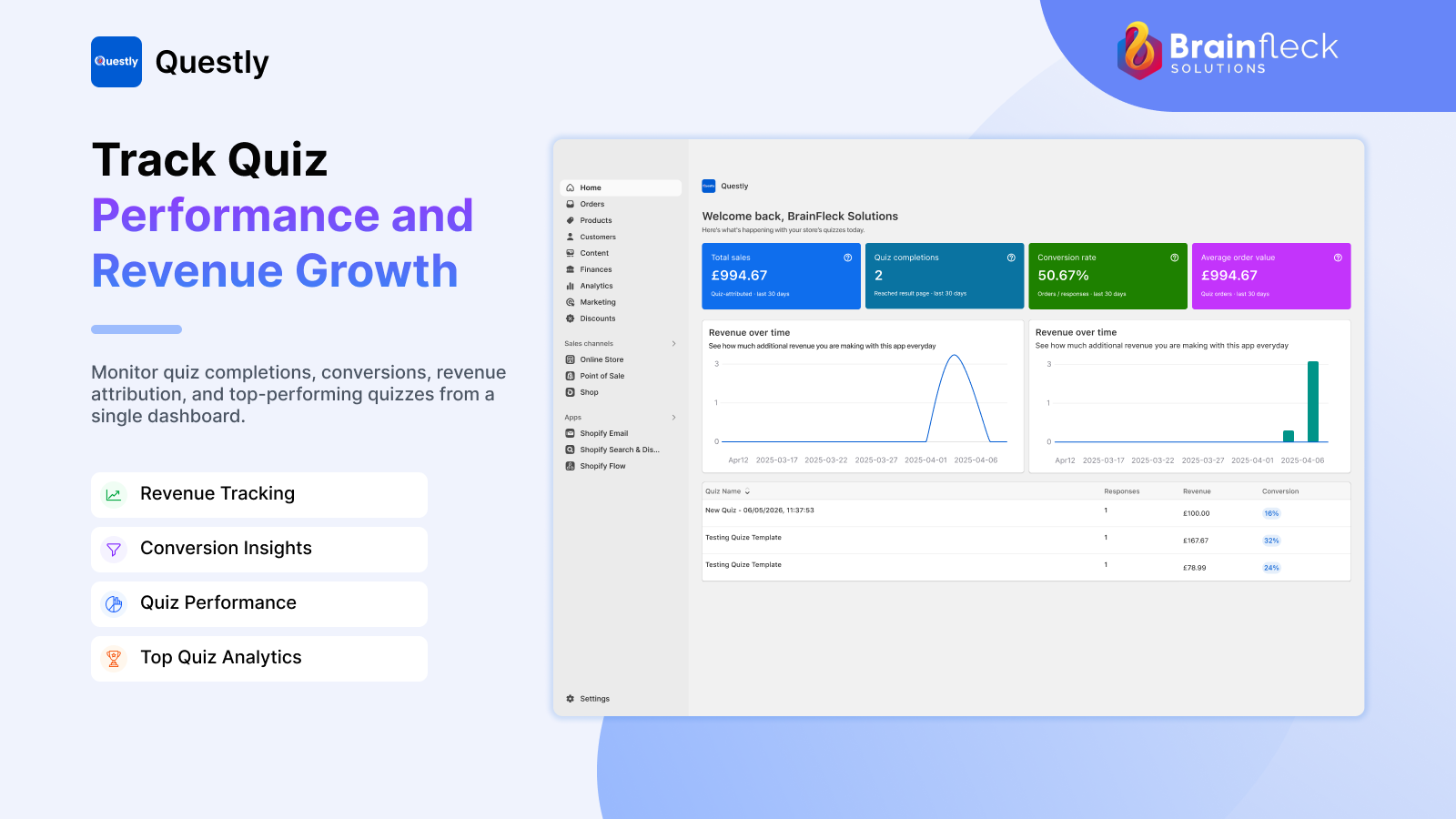
Task: Click the Responses column header
Action: pos(1122,491)
